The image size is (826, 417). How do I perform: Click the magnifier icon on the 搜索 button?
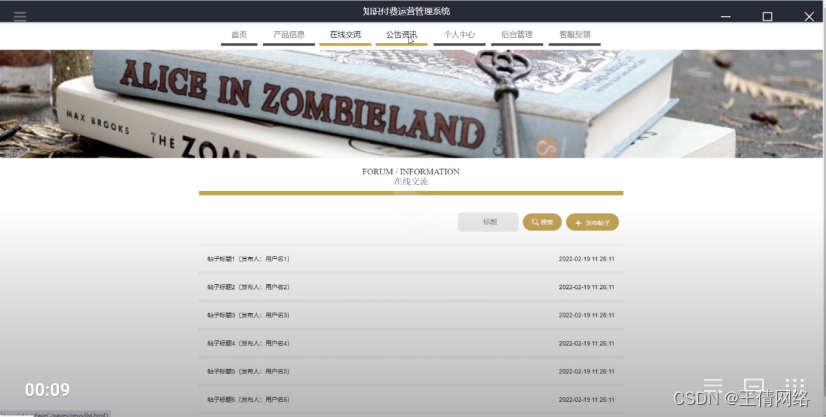535,222
